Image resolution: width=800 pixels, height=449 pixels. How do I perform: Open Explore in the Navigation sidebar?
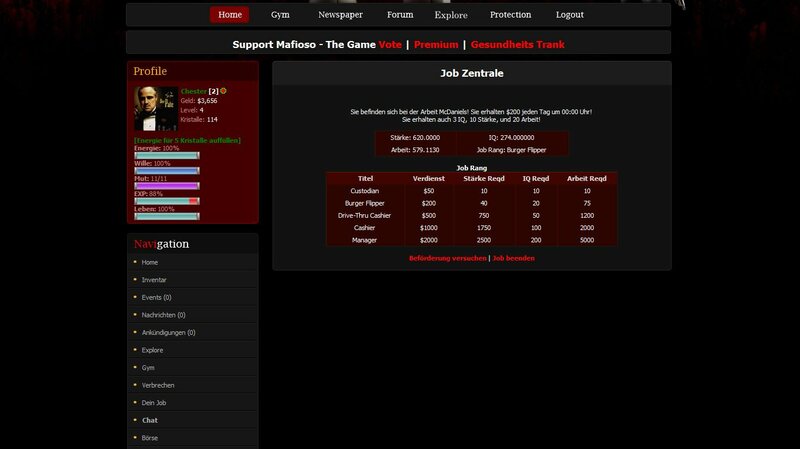click(152, 350)
